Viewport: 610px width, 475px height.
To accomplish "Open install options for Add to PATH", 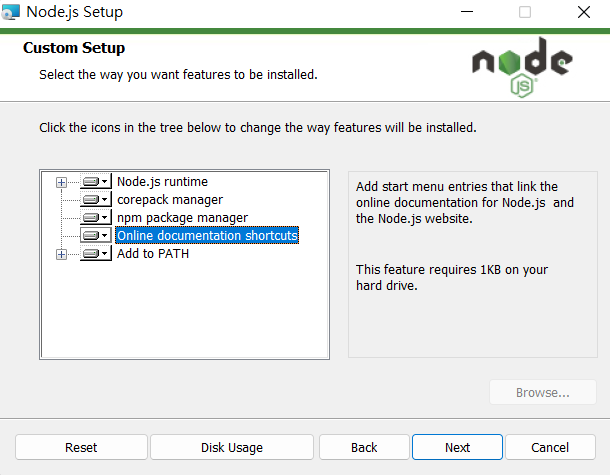I will [x=96, y=254].
